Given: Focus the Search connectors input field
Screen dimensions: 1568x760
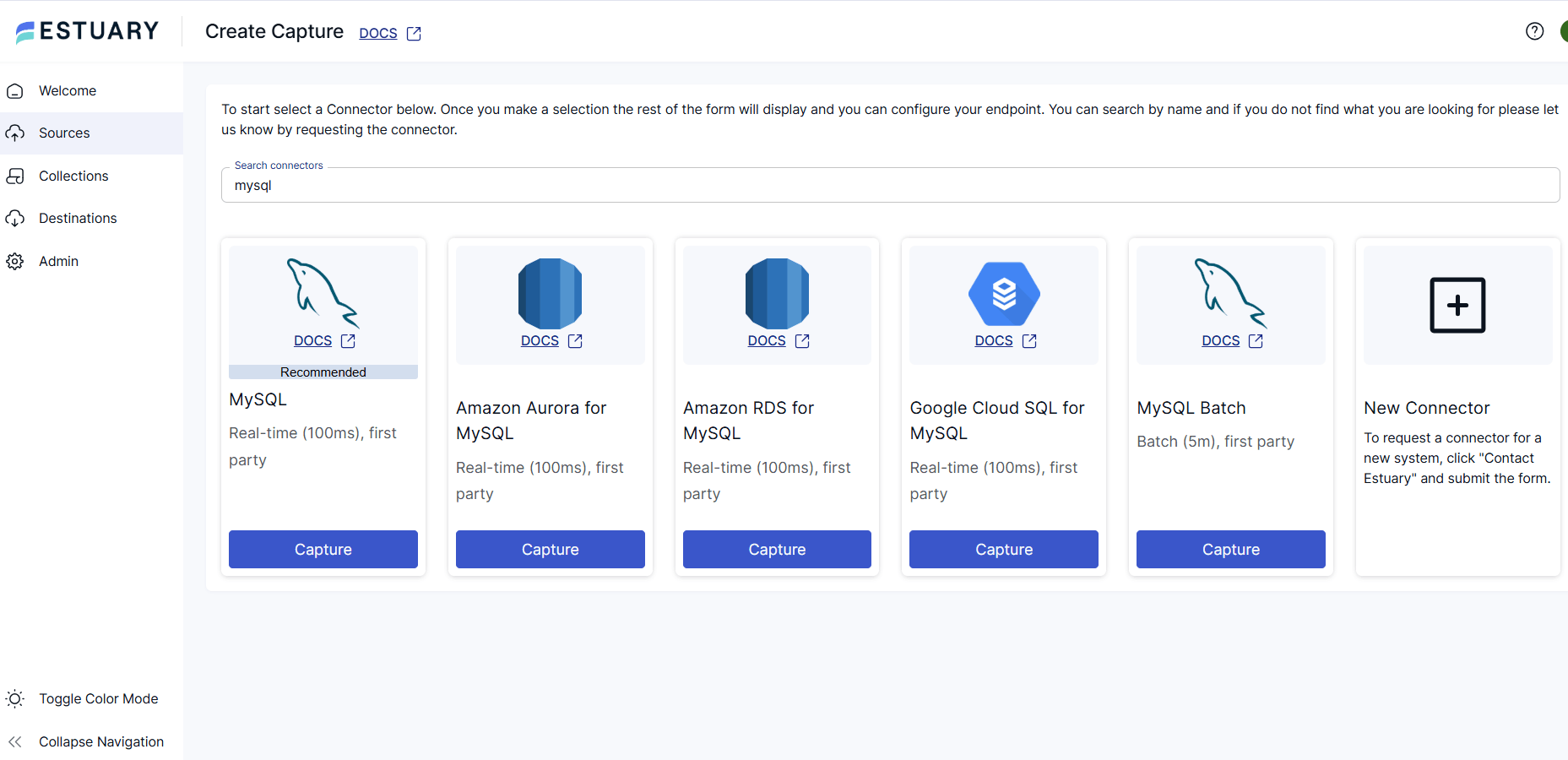Looking at the screenshot, I should (890, 186).
